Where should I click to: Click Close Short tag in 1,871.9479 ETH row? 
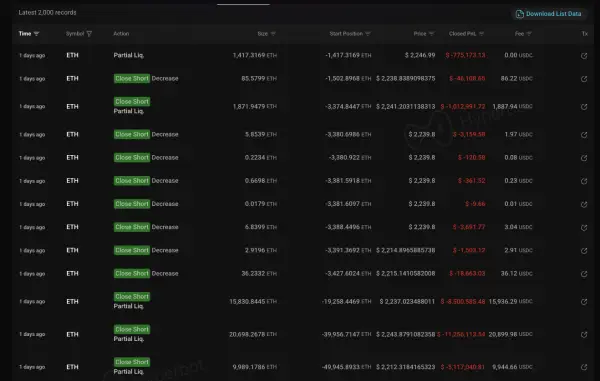(132, 101)
